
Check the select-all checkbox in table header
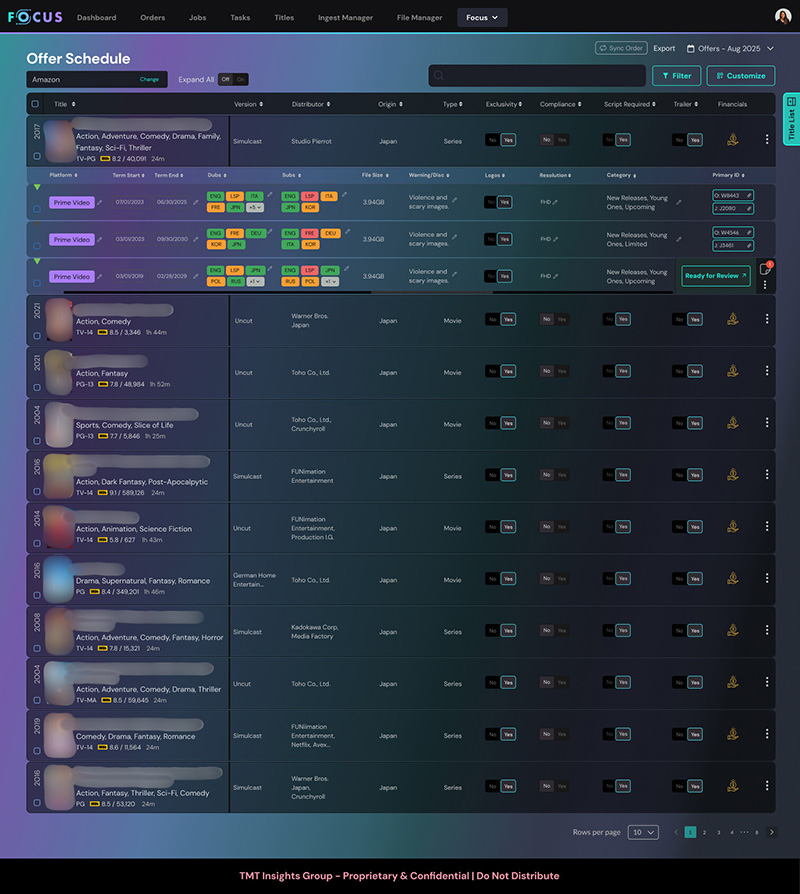pyautogui.click(x=36, y=104)
